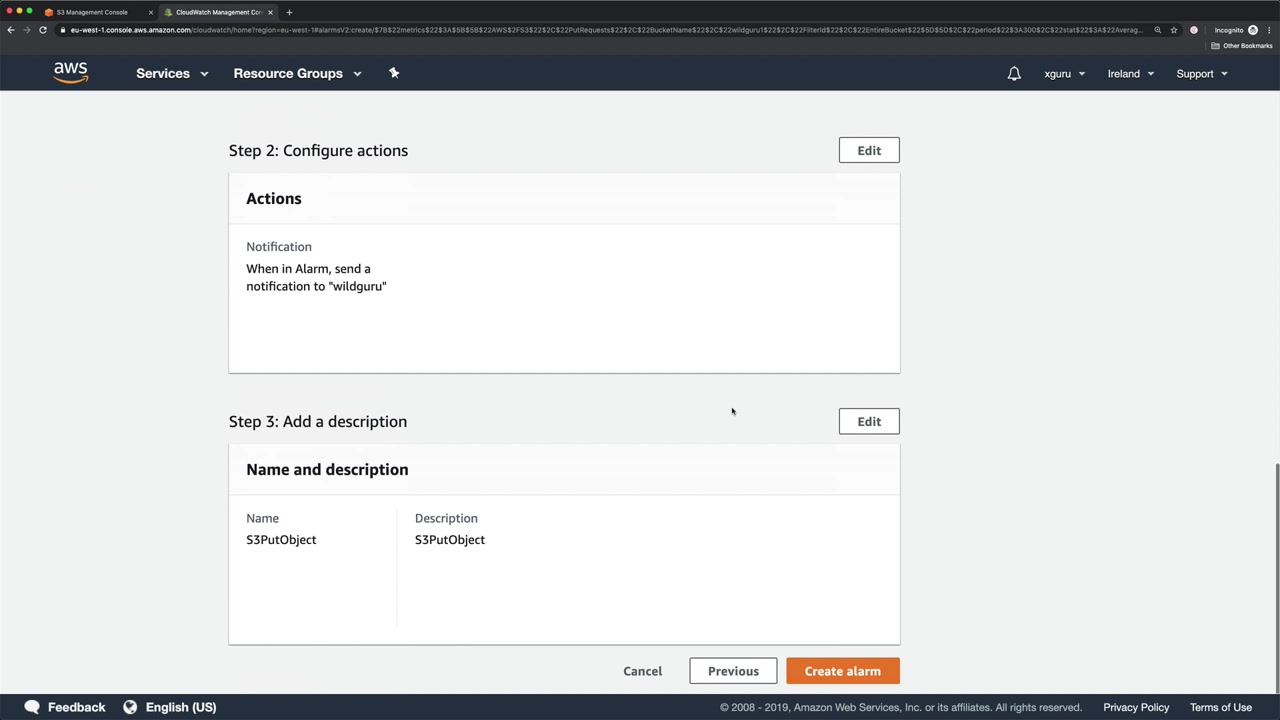The height and width of the screenshot is (720, 1280).
Task: Go back with the Previous button
Action: pyautogui.click(x=733, y=671)
